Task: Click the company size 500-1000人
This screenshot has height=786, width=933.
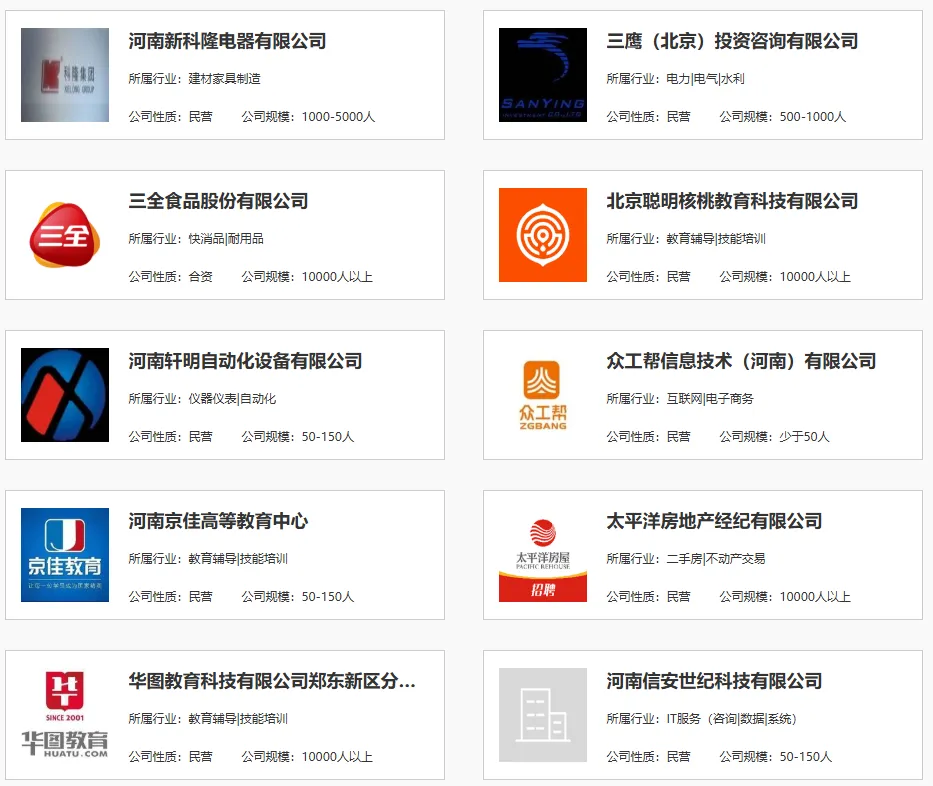Action: point(813,117)
